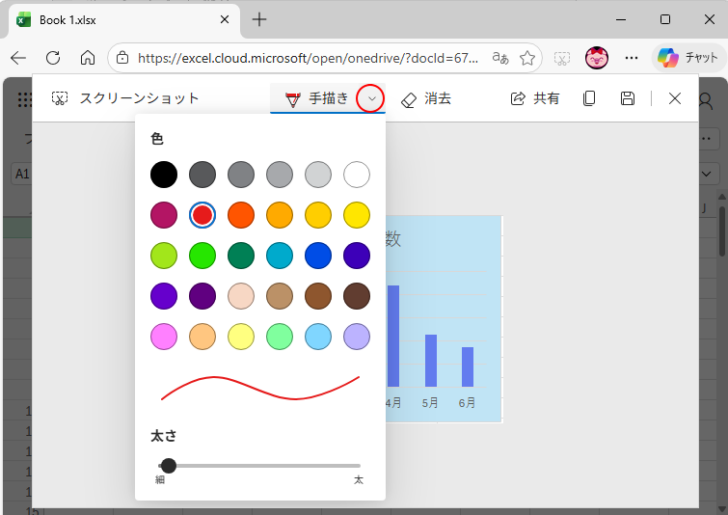Pick the dark purple color swatch
The image size is (728, 515).
tap(202, 296)
